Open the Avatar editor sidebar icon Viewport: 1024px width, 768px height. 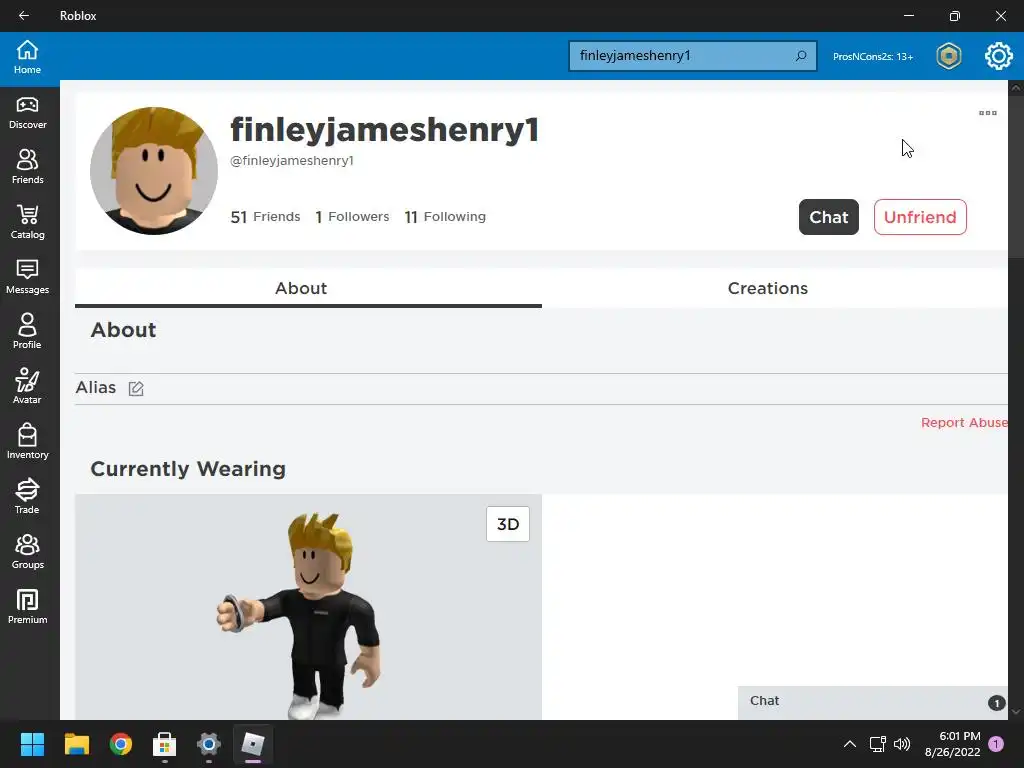tap(27, 387)
